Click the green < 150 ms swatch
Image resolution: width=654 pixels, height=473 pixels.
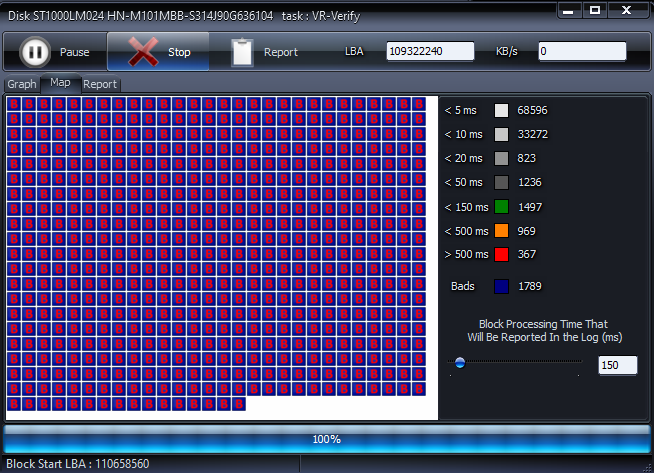coord(501,207)
